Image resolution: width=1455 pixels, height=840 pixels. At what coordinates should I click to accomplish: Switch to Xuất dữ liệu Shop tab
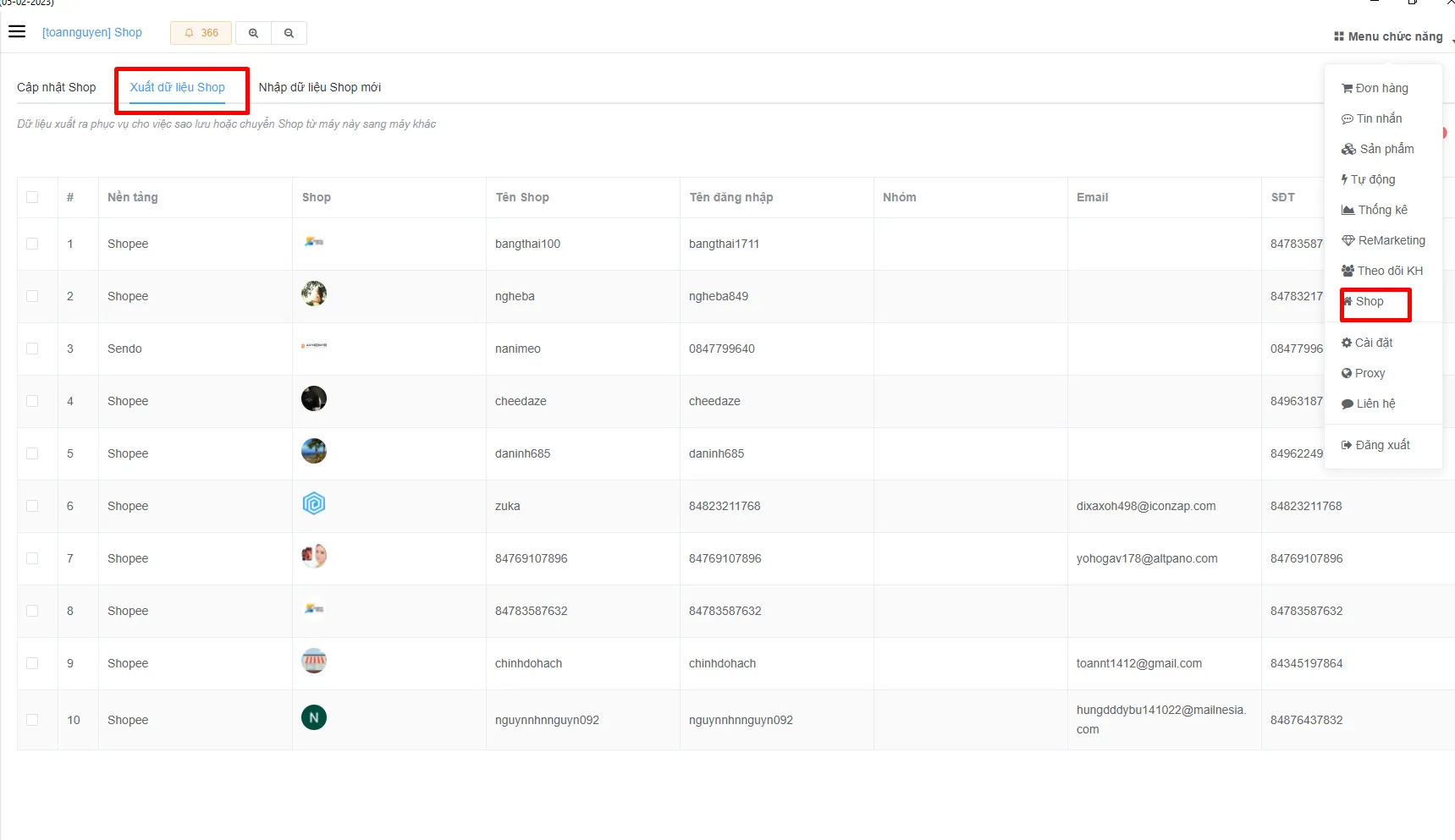177,87
